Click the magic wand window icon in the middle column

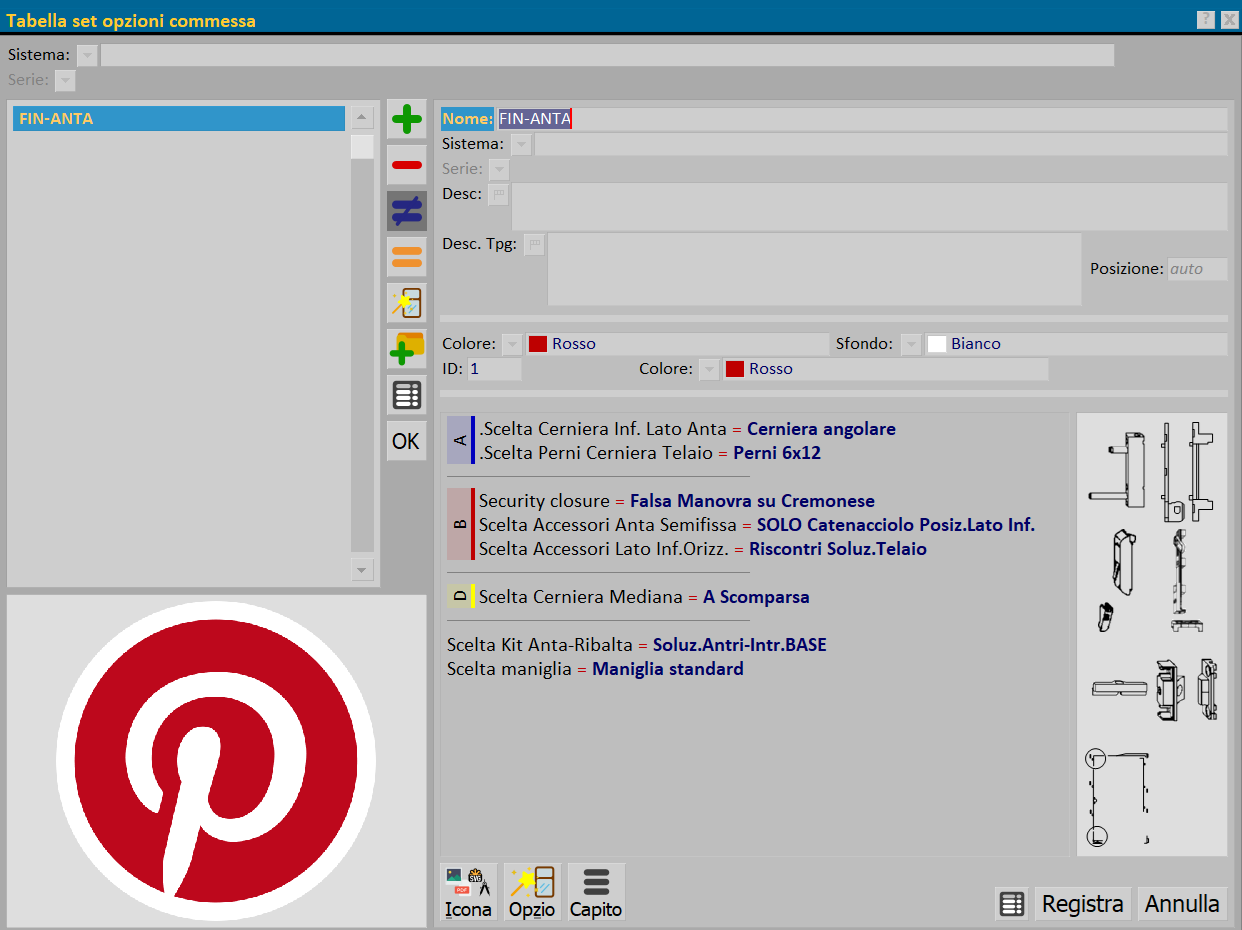point(407,303)
